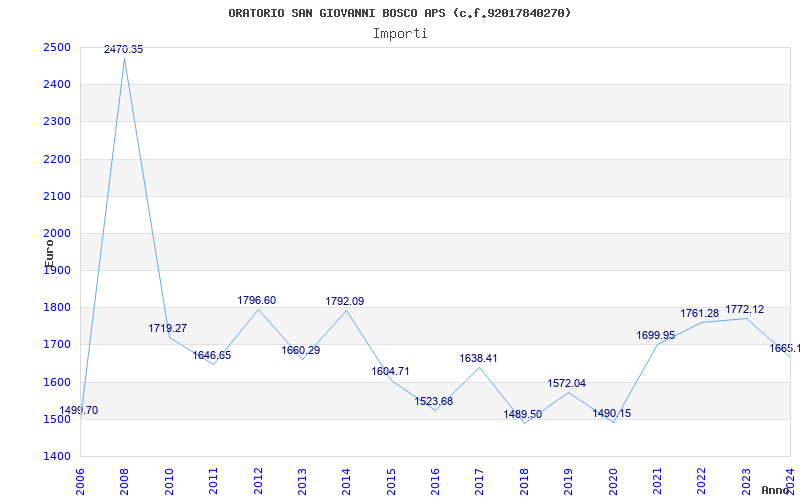This screenshot has width=800, height=500.
Task: Click the 2200 y-axis tick label
Action: click(57, 159)
